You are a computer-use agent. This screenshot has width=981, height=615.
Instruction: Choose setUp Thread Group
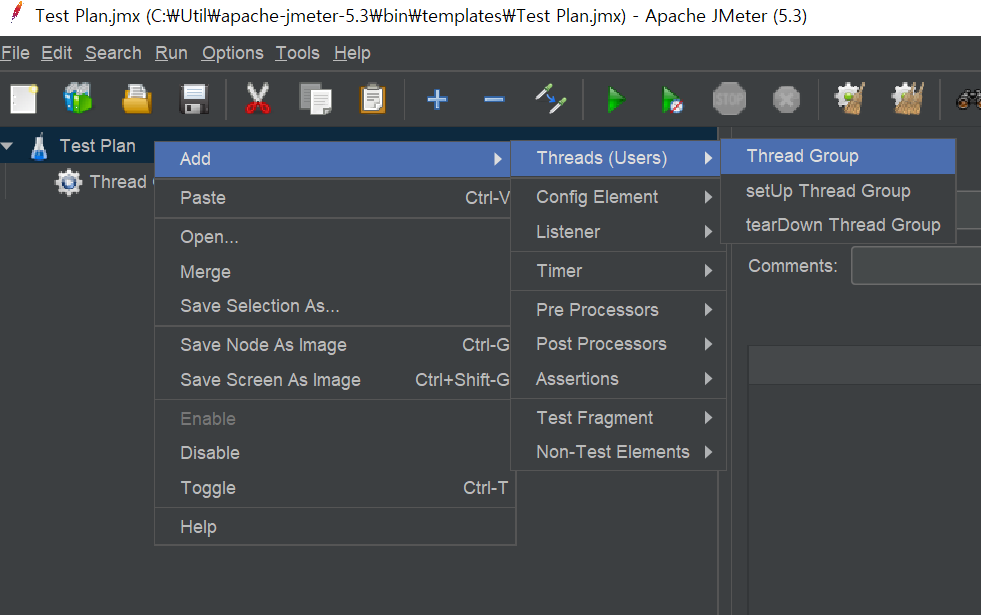tap(838, 191)
